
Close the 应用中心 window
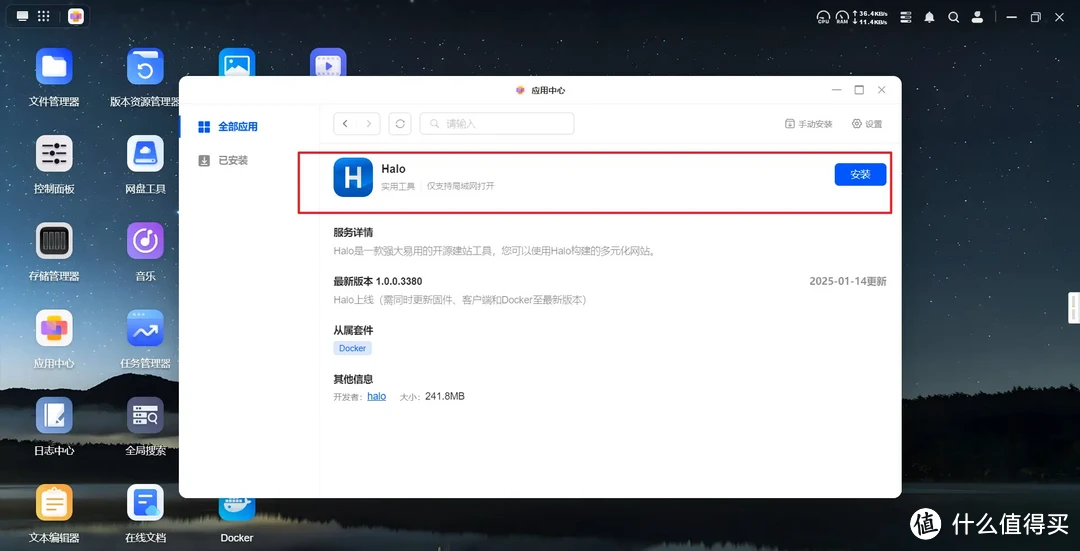[x=882, y=90]
